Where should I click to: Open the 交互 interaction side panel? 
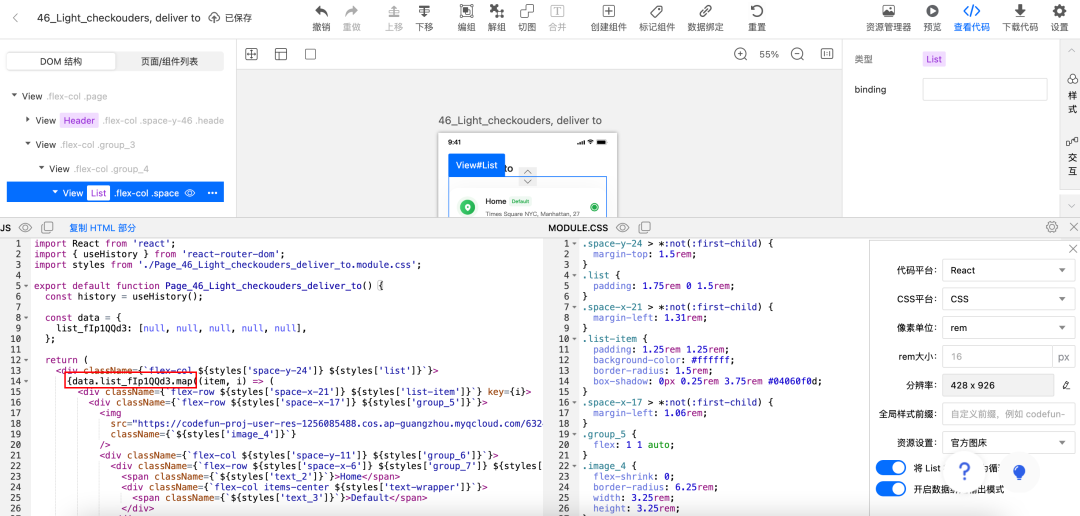click(x=1072, y=156)
